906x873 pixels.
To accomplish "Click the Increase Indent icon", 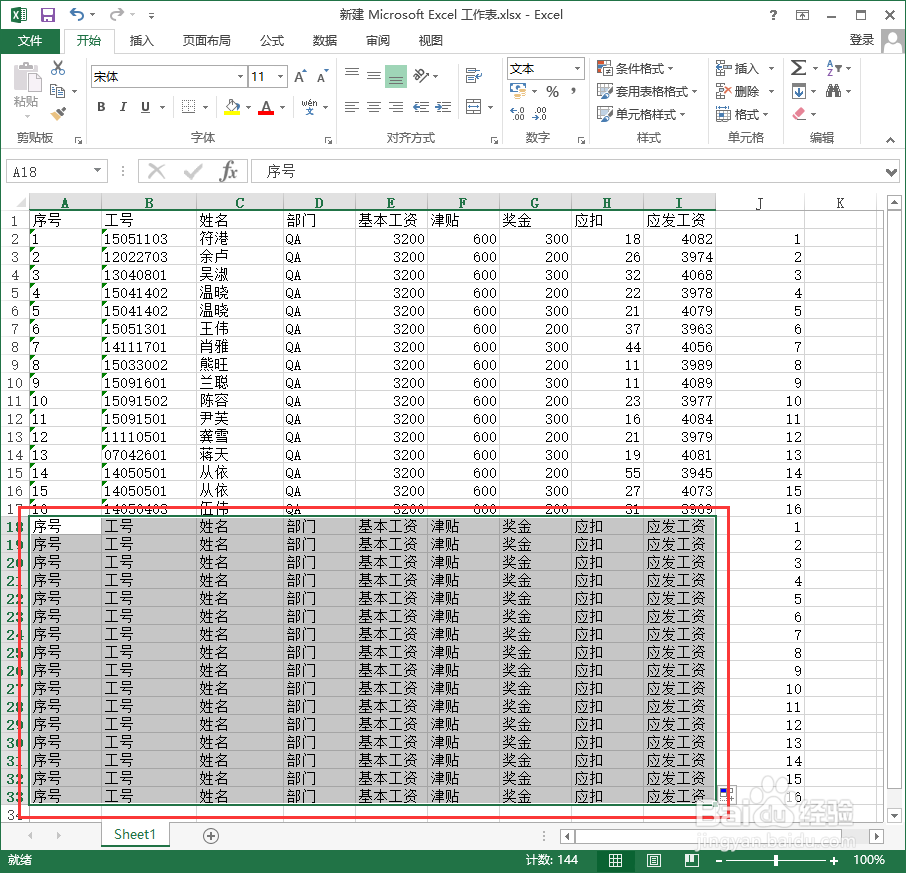I will pos(443,107).
